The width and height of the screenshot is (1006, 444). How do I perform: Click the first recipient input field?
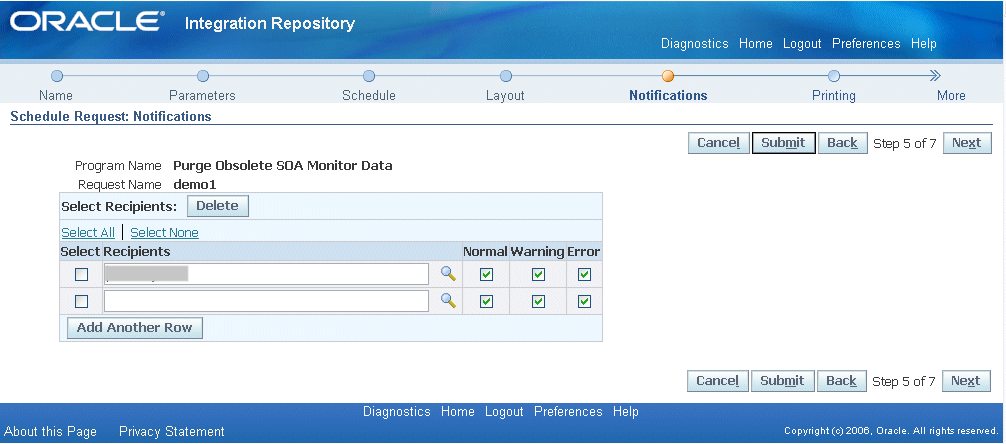[x=266, y=274]
